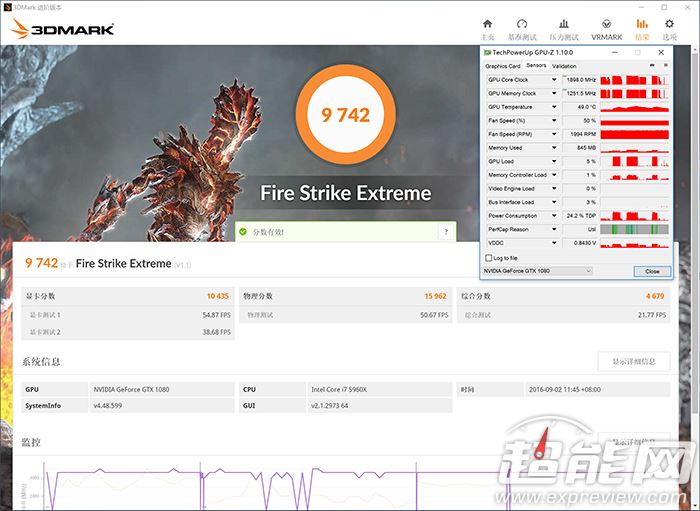Click the SystemInfo version v4.48.599
This screenshot has width=700, height=511.
(108, 406)
